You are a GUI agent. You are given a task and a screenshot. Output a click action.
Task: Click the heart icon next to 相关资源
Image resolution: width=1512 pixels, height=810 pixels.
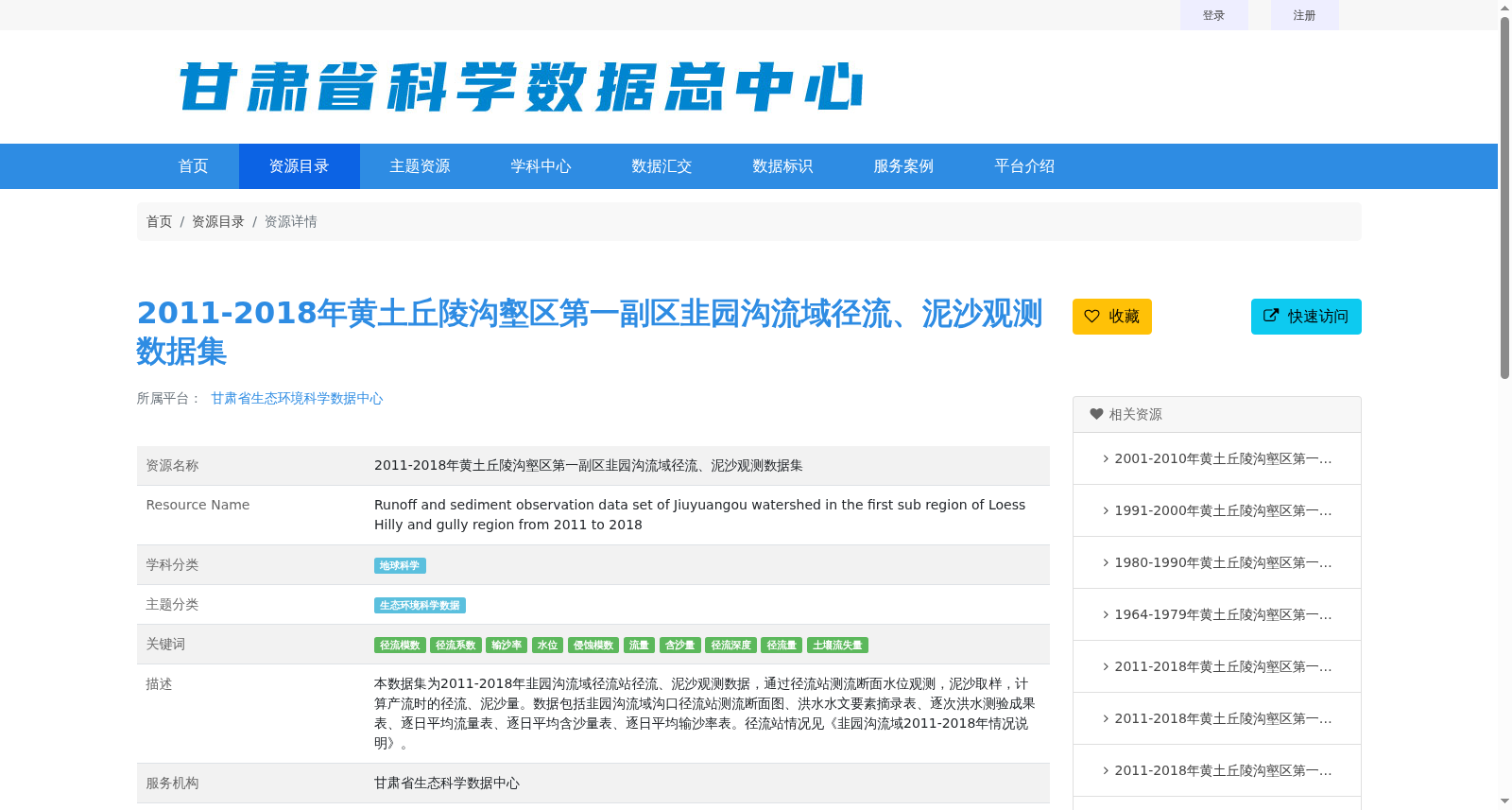click(1096, 414)
